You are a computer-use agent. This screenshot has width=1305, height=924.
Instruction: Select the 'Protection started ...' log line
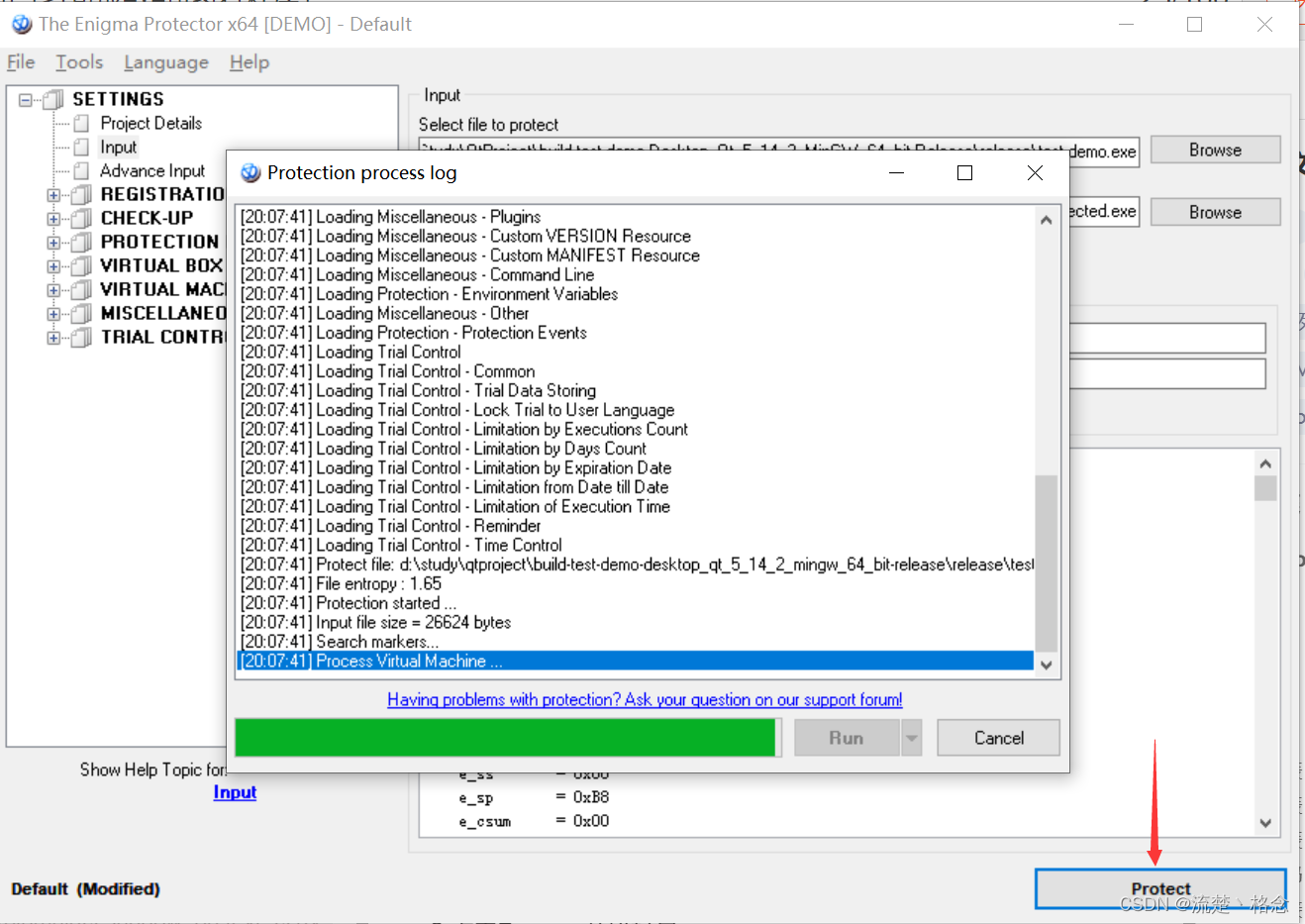[x=636, y=603]
